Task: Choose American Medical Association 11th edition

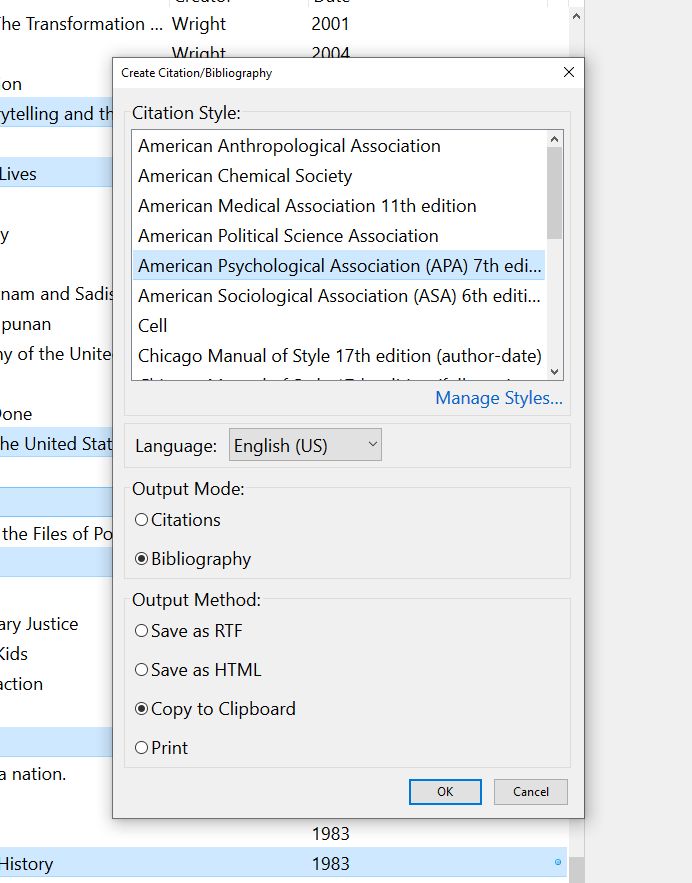Action: [339, 206]
